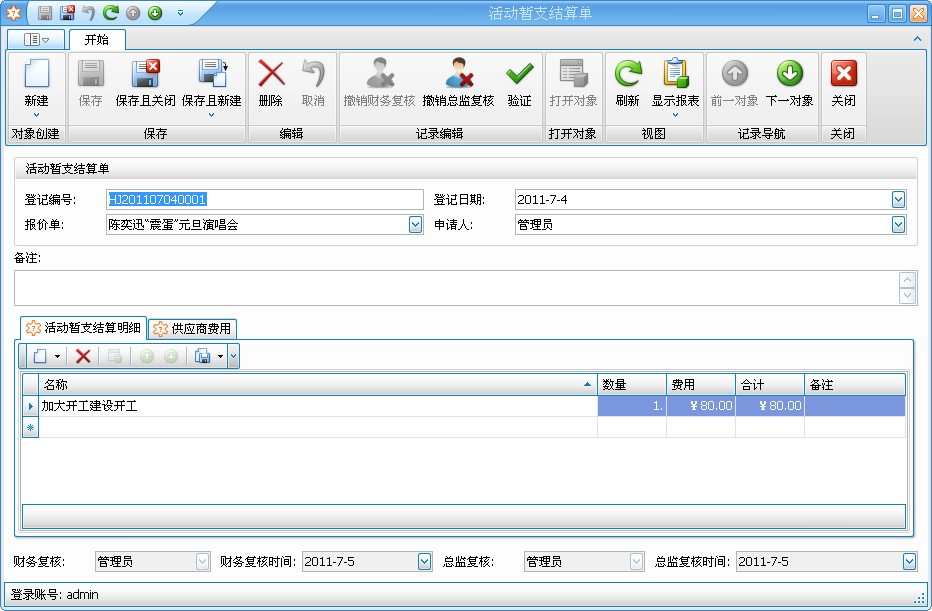Click the 保存 (Save) ribbon icon
Viewport: 932px width, 611px height.
pos(90,73)
